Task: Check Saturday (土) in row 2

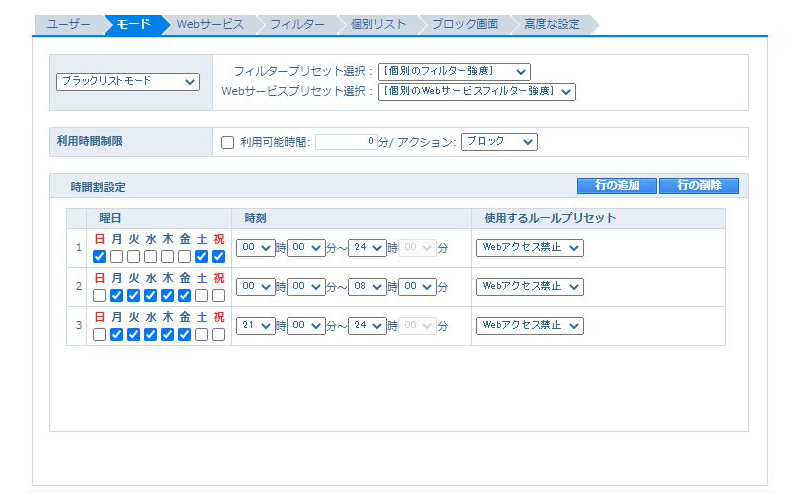Action: point(202,295)
